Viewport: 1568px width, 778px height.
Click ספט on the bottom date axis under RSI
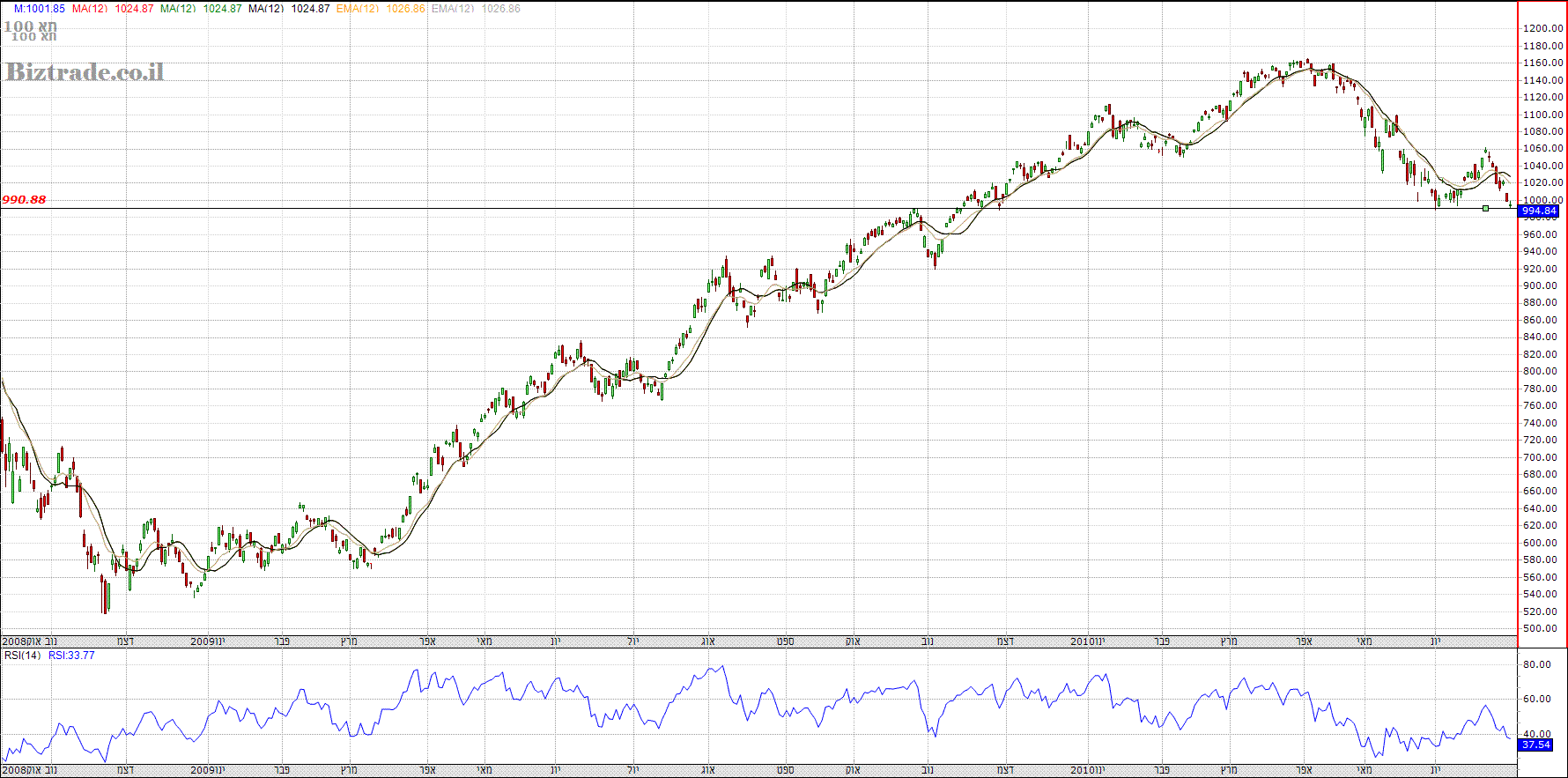785,770
